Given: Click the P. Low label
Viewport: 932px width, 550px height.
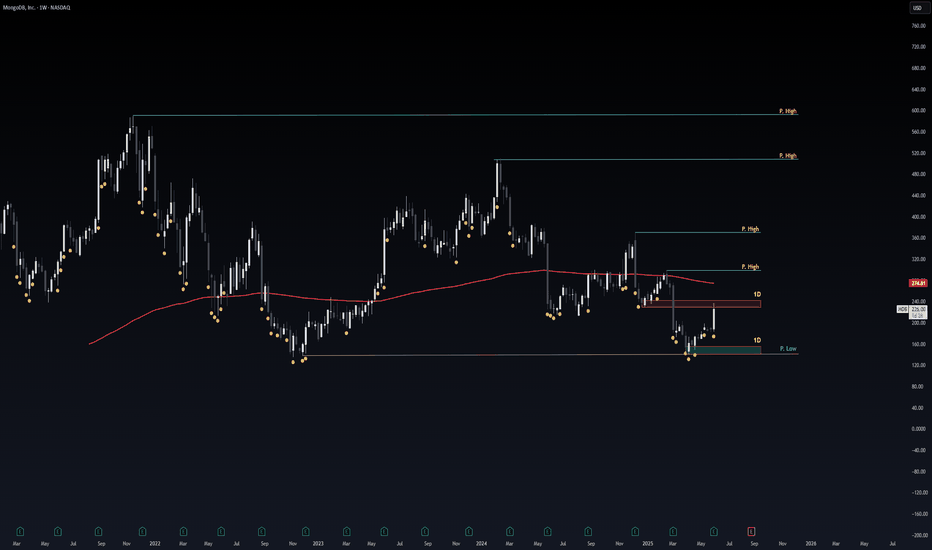Looking at the screenshot, I should click(x=788, y=349).
